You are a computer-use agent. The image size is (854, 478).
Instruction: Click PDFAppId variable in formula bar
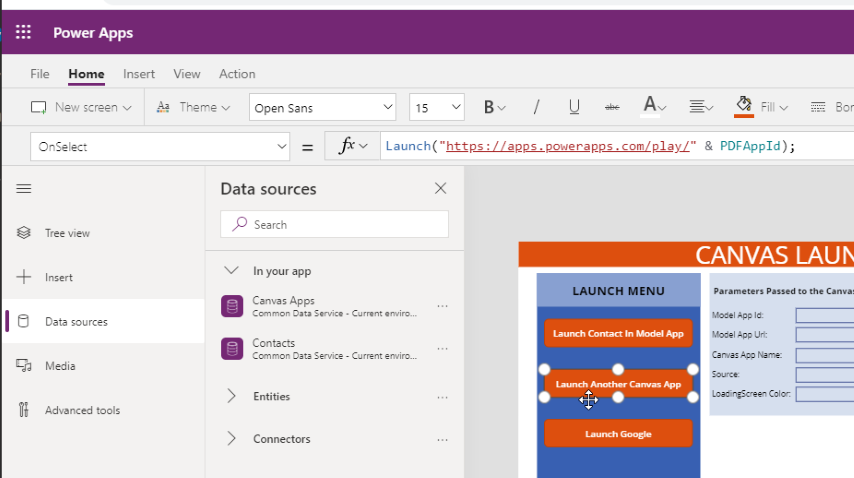click(750, 146)
